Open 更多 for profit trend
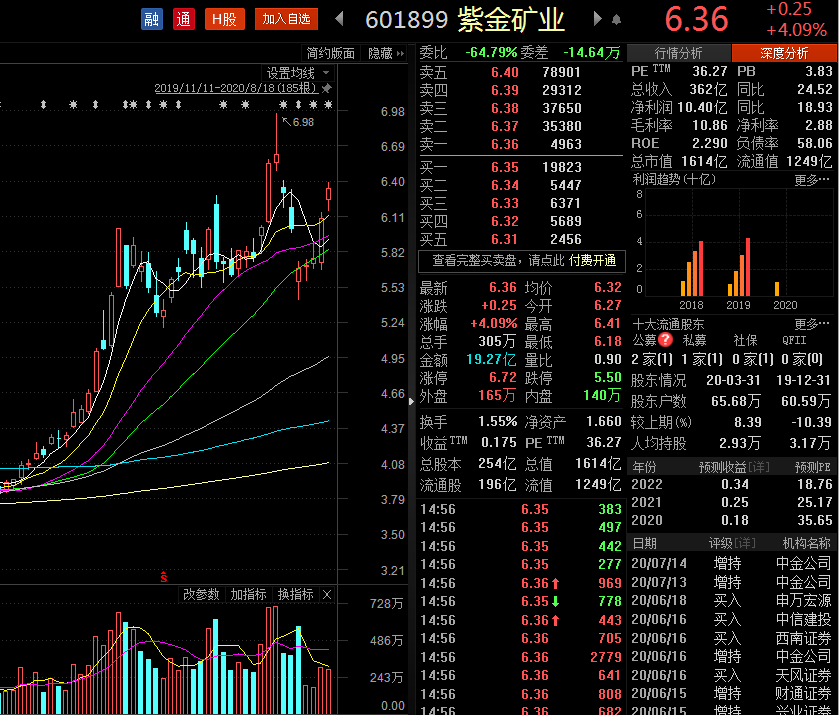The image size is (839, 715). (x=812, y=180)
